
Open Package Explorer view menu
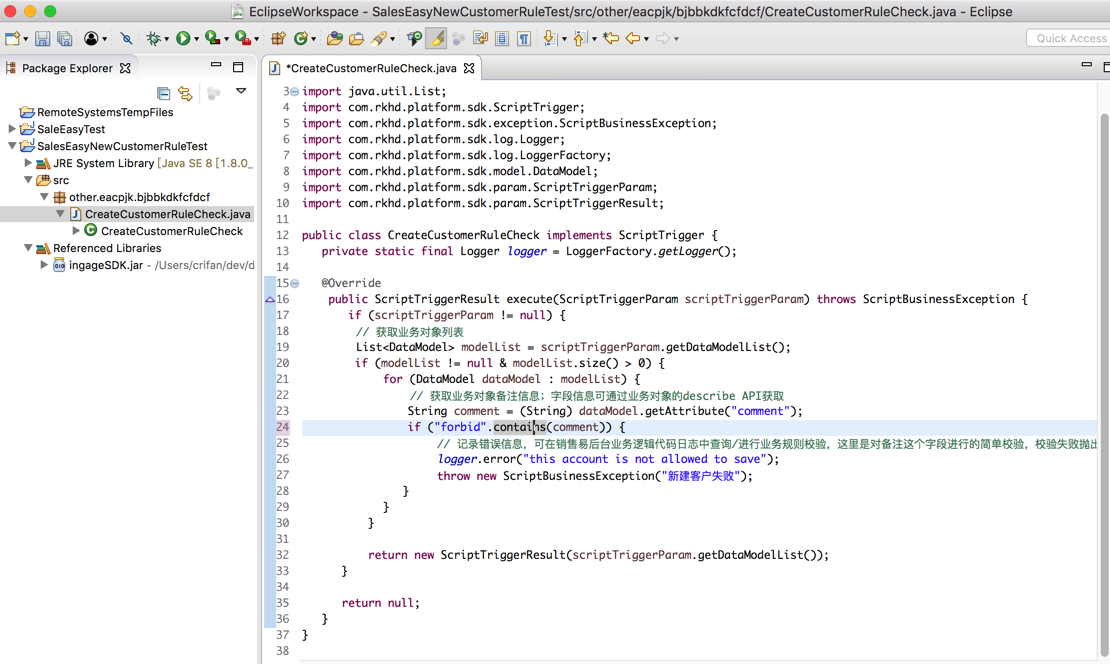241,92
